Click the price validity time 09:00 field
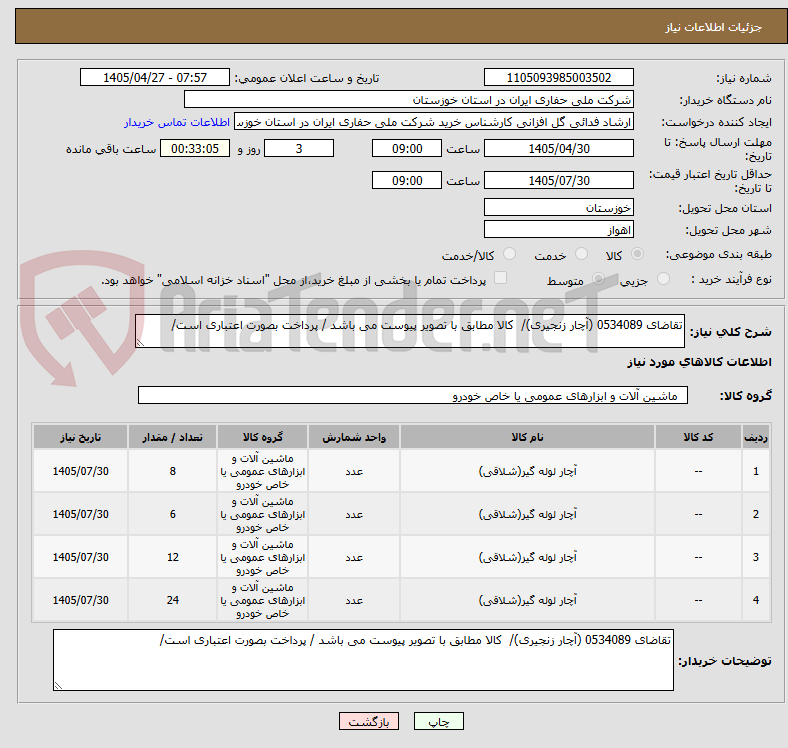 tap(407, 180)
